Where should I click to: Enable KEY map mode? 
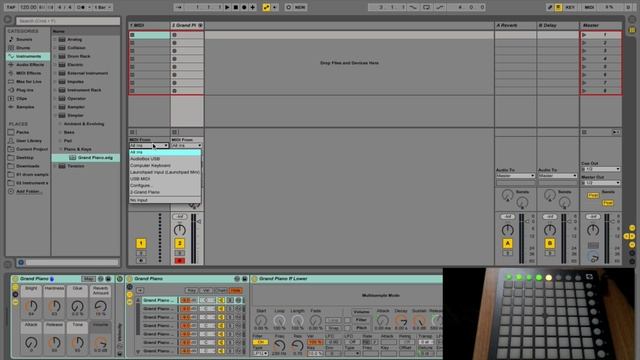pos(570,7)
